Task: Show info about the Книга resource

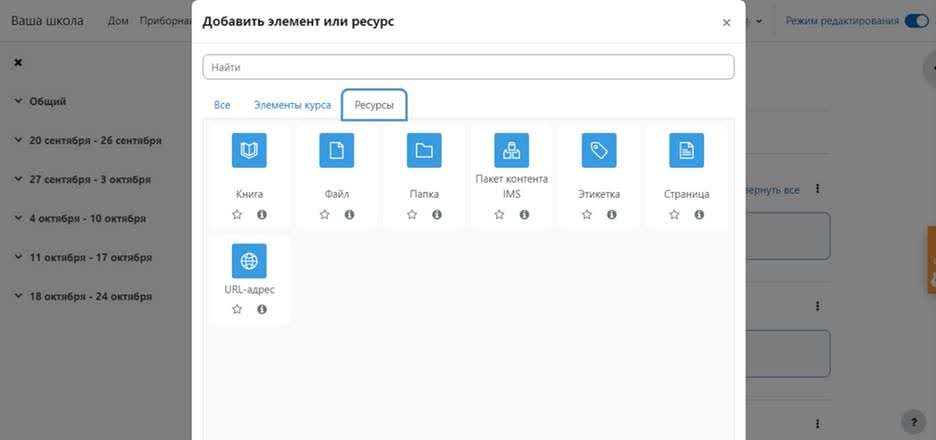Action: [262, 215]
